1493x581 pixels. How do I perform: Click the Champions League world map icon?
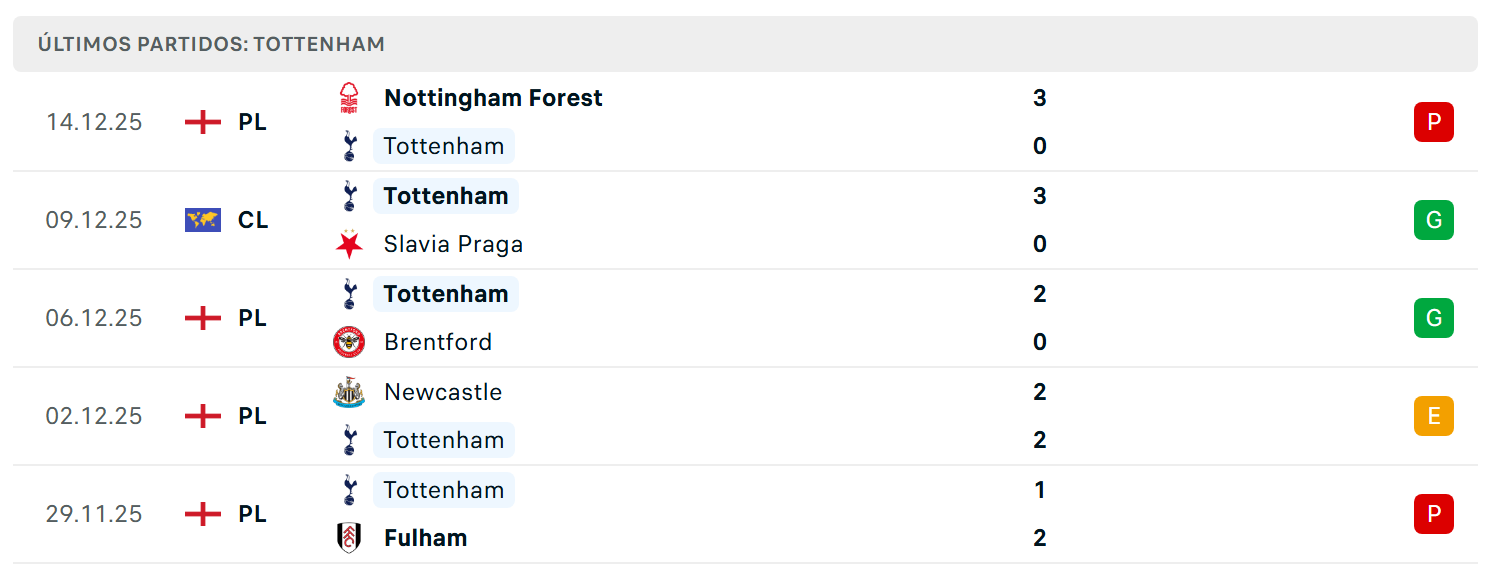[203, 220]
